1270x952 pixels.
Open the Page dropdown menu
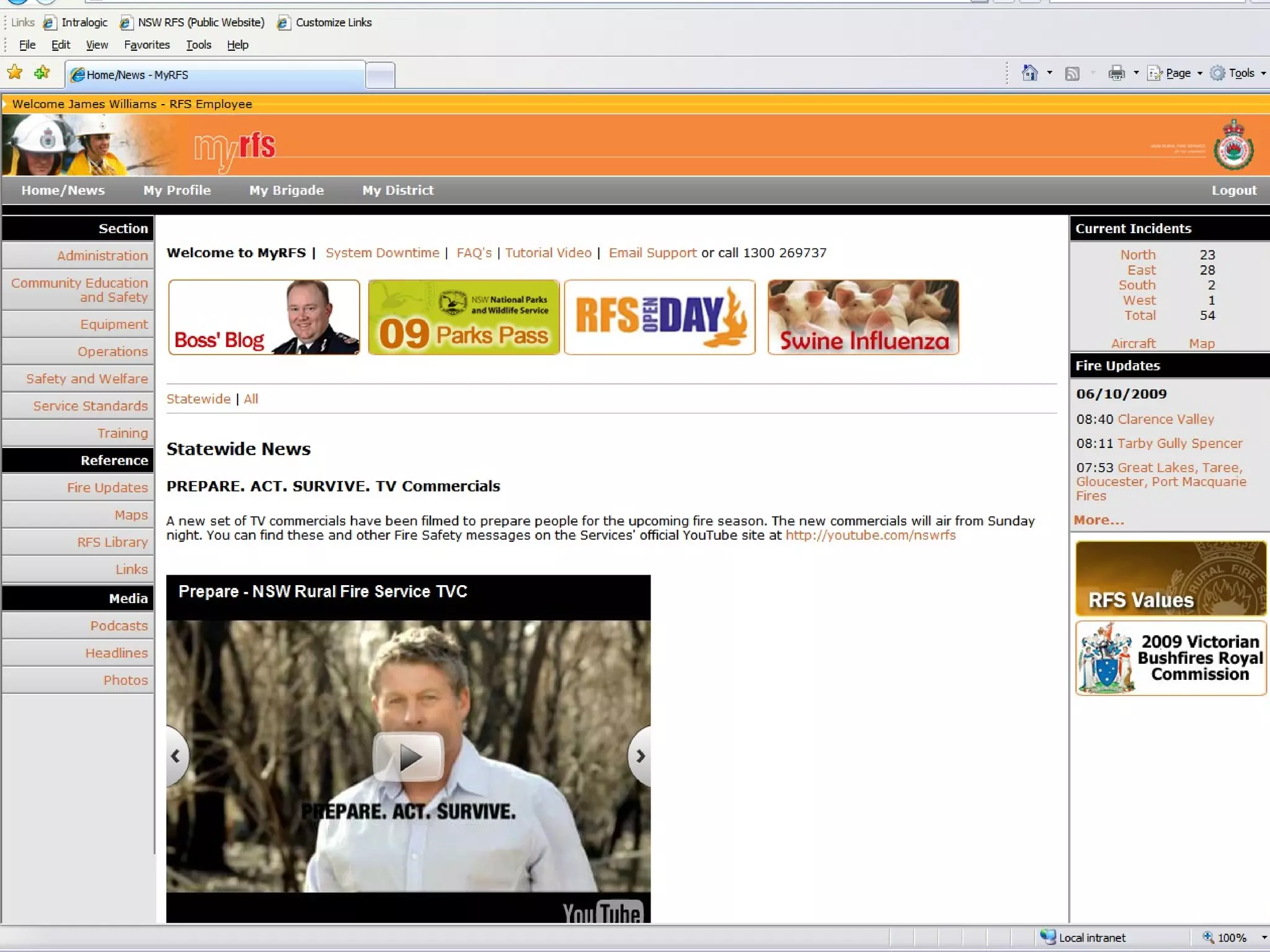click(x=1177, y=73)
